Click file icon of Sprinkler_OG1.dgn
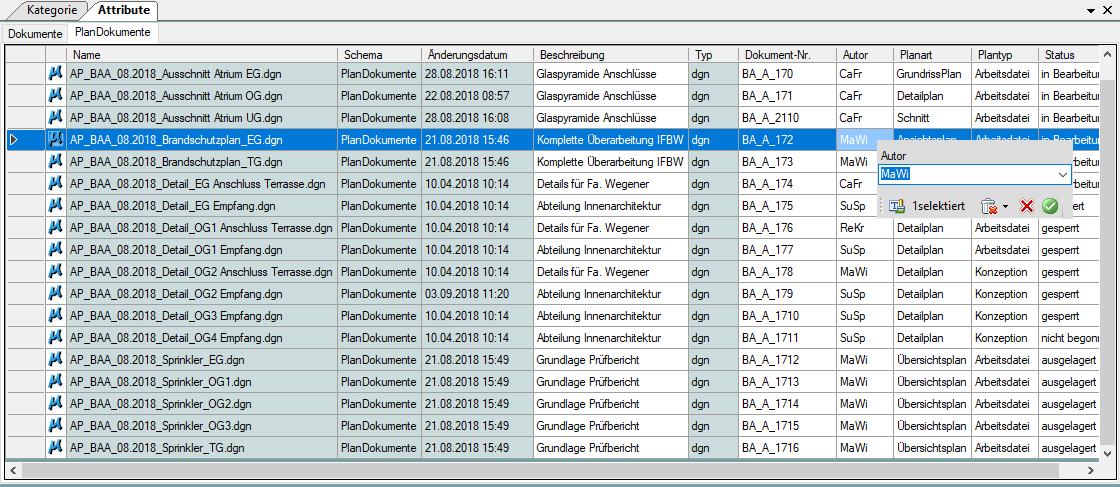 pyautogui.click(x=56, y=382)
